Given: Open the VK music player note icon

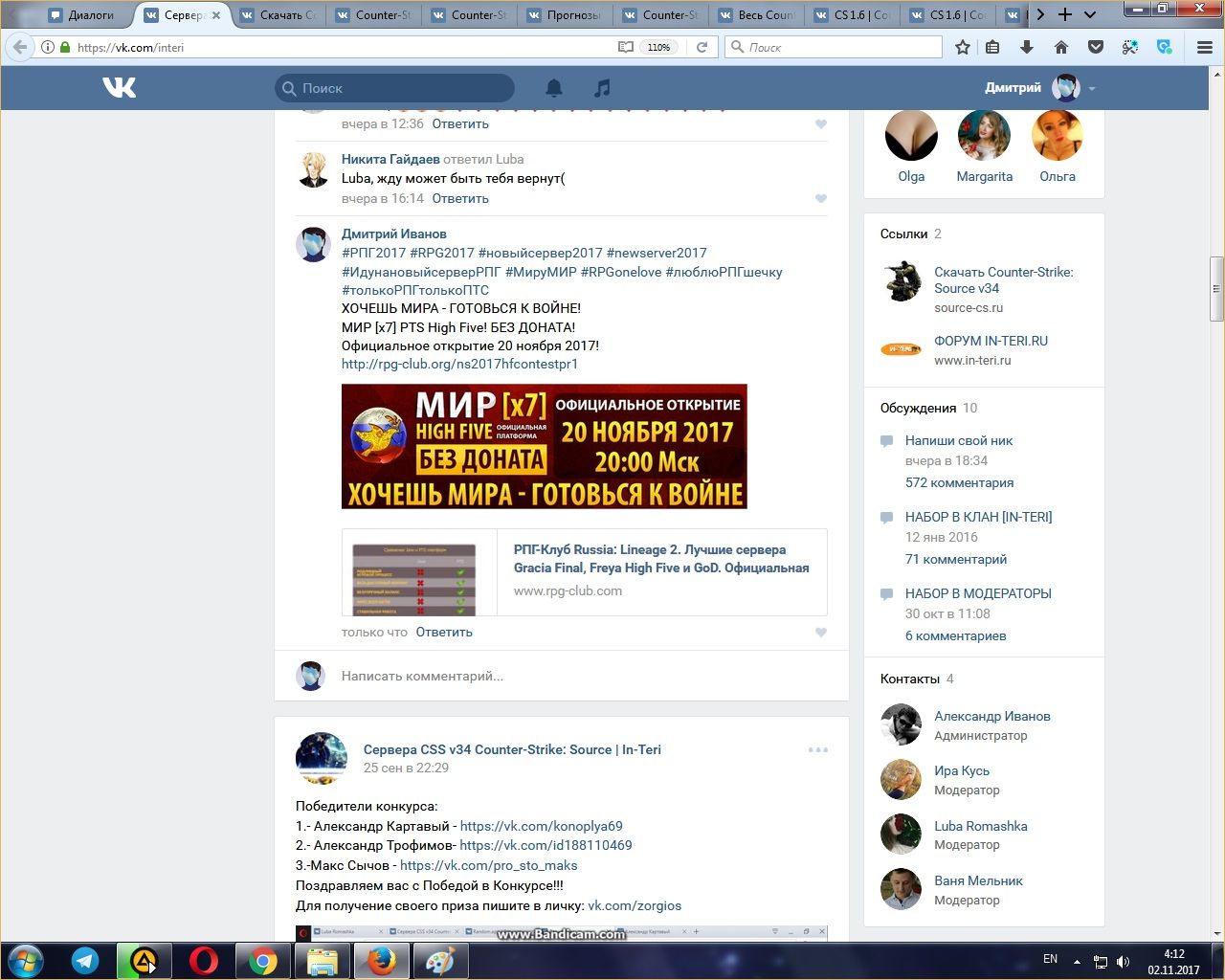Looking at the screenshot, I should (602, 88).
